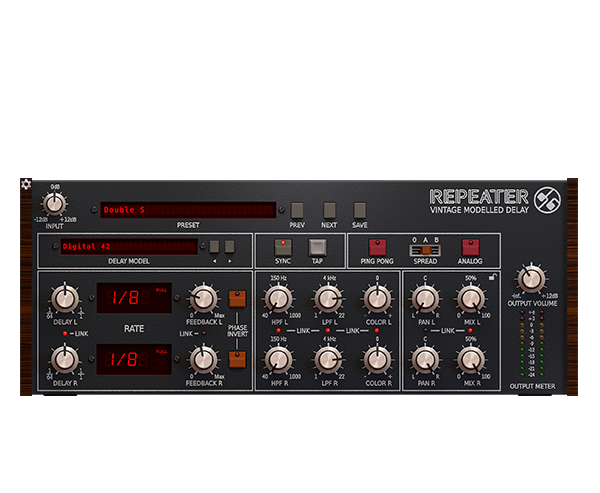
Task: Open the settings gear icon
Action: pos(26,184)
